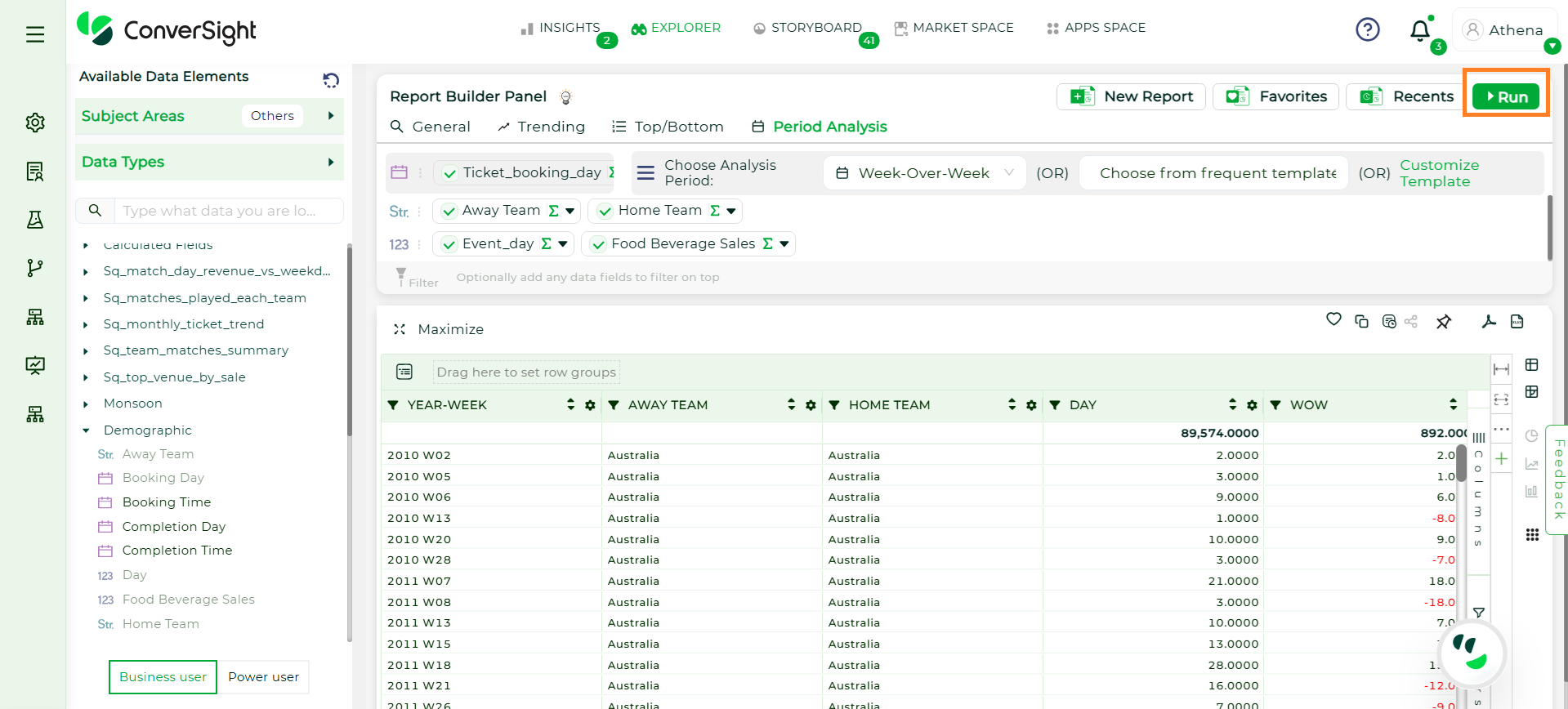Open the Feedback side tab
1568x709 pixels.
pos(1558,480)
